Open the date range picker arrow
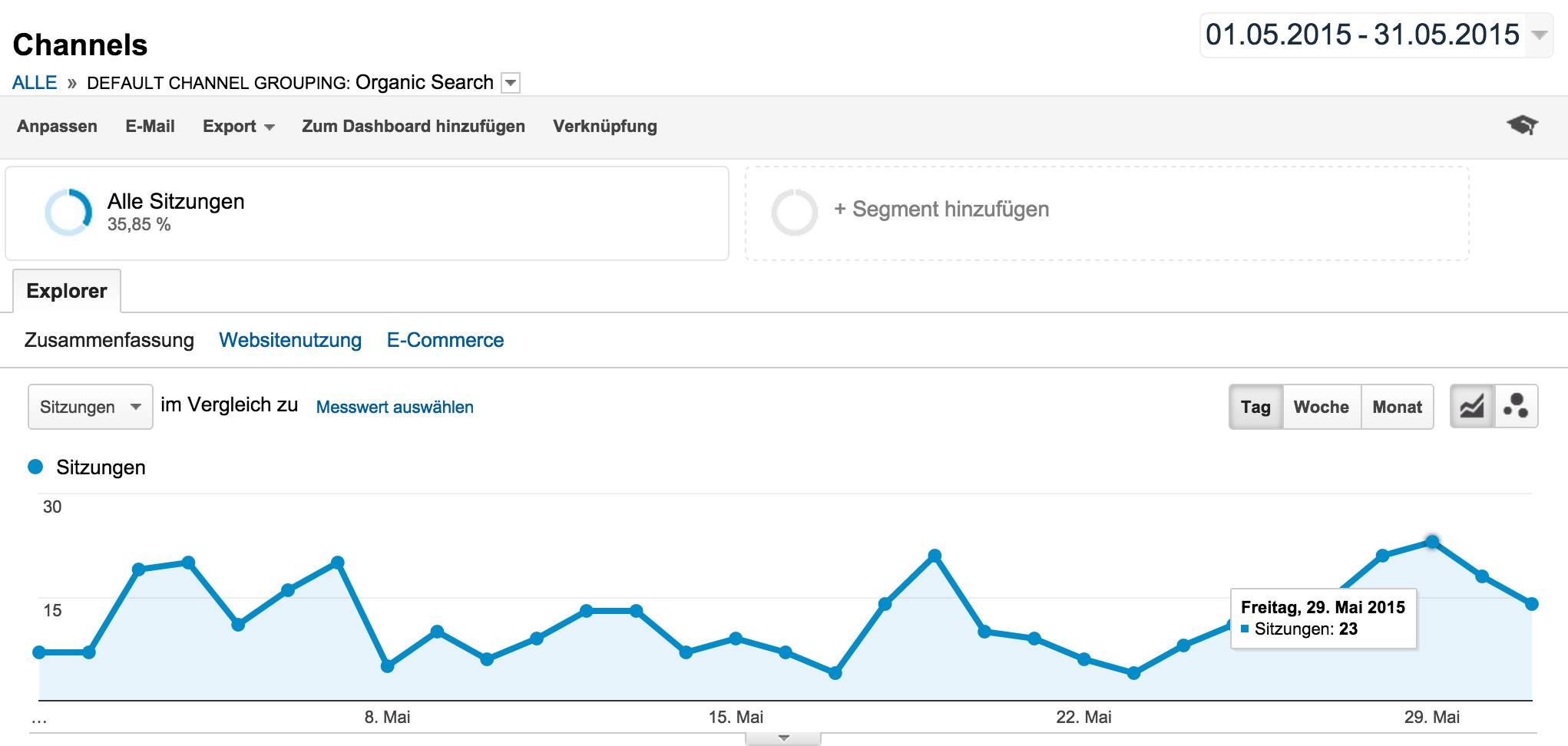Image resolution: width=1568 pixels, height=746 pixels. pos(1538,35)
